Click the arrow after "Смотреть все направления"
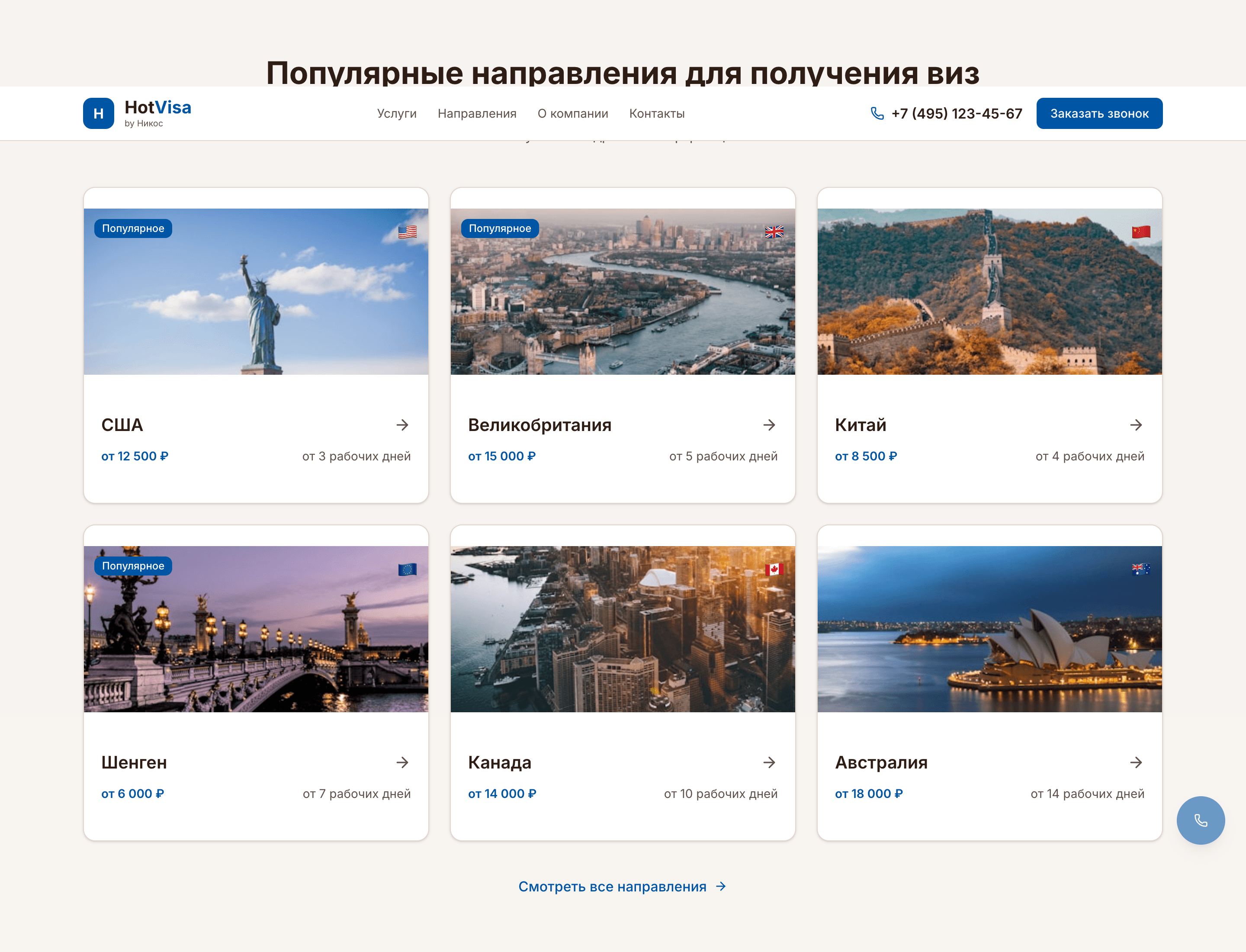 (x=721, y=886)
